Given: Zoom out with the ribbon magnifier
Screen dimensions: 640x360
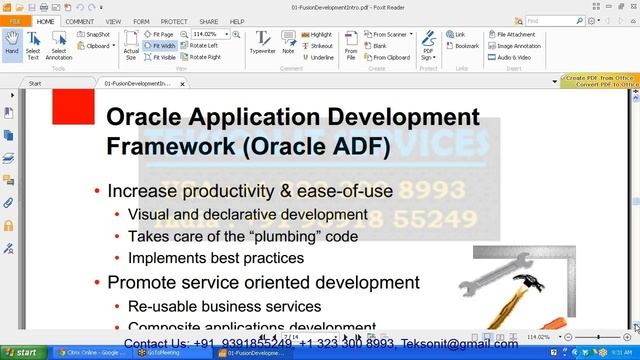Looking at the screenshot, I should pos(184,35).
